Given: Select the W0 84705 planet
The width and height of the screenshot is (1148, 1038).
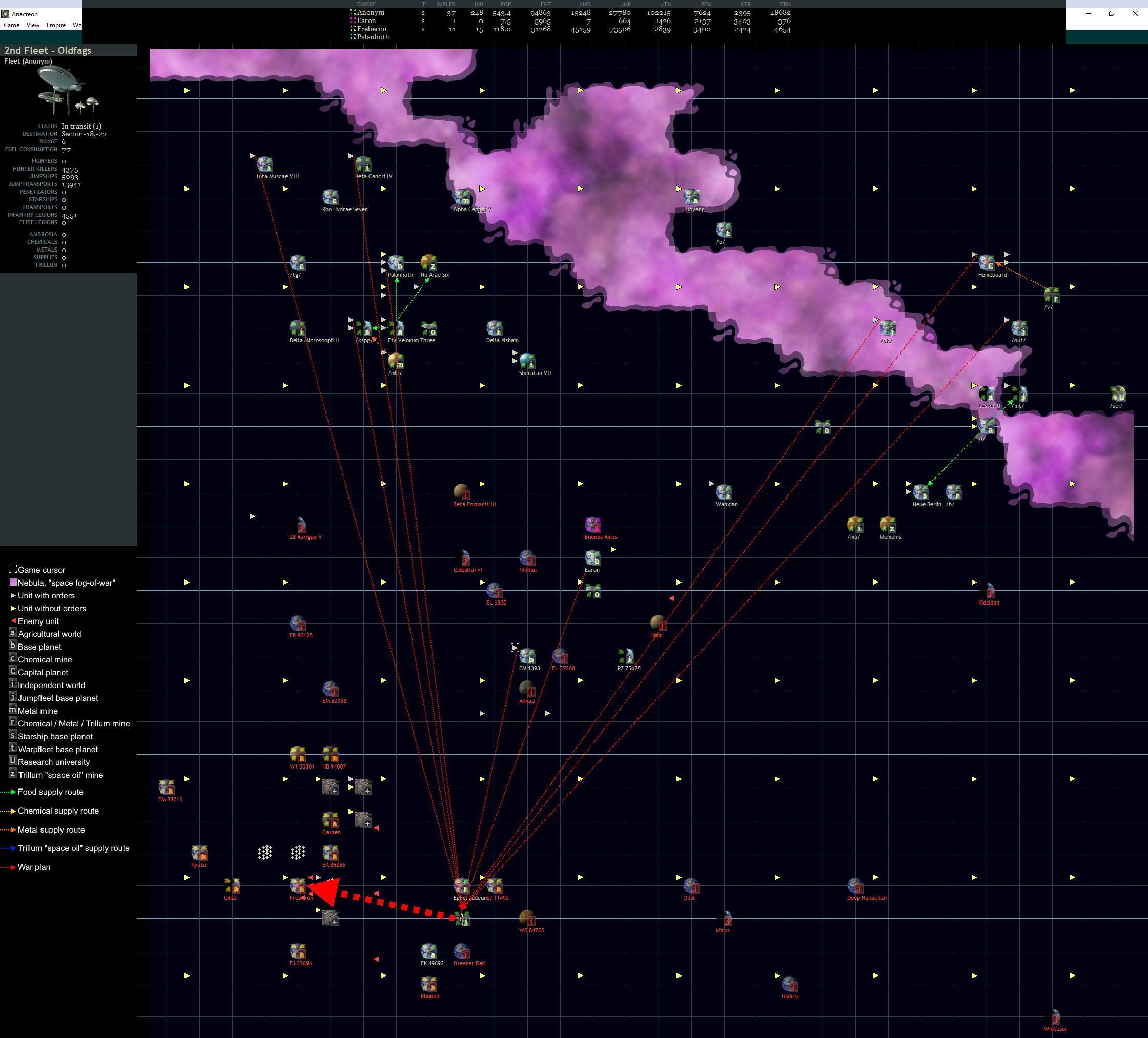Looking at the screenshot, I should pos(527,918).
